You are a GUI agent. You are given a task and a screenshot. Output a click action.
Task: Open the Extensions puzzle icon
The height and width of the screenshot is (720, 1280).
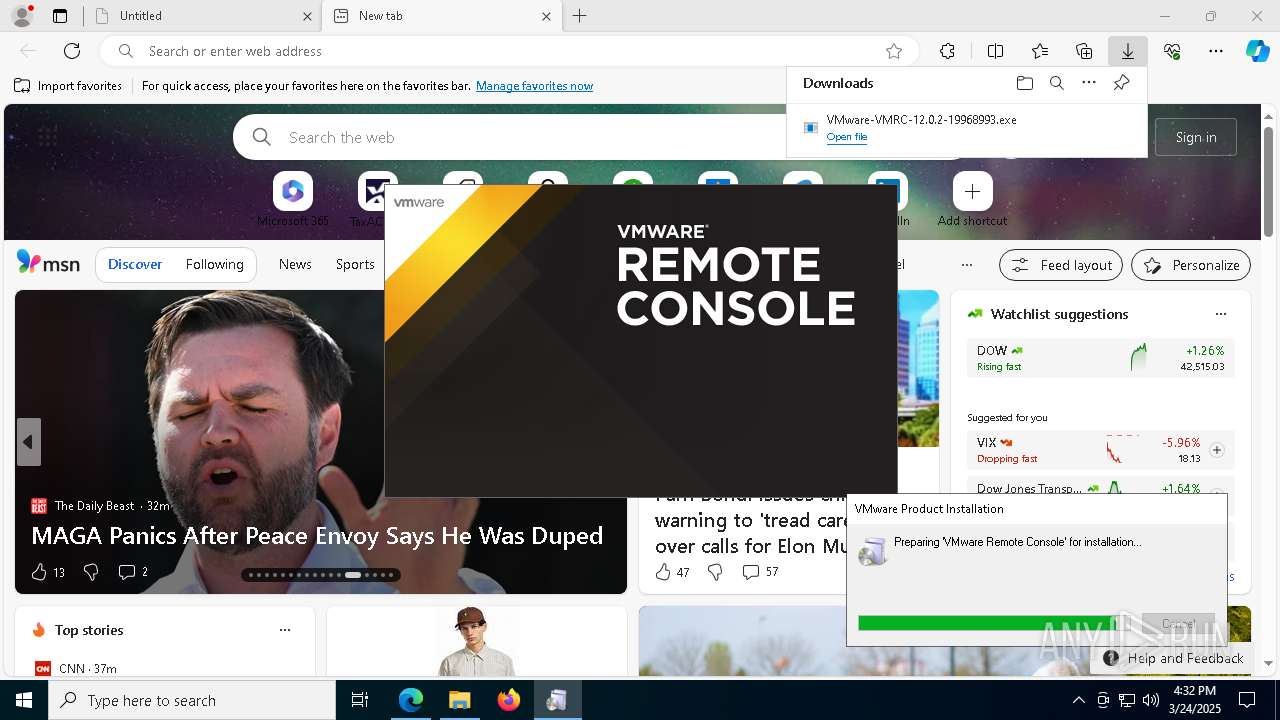(x=947, y=51)
